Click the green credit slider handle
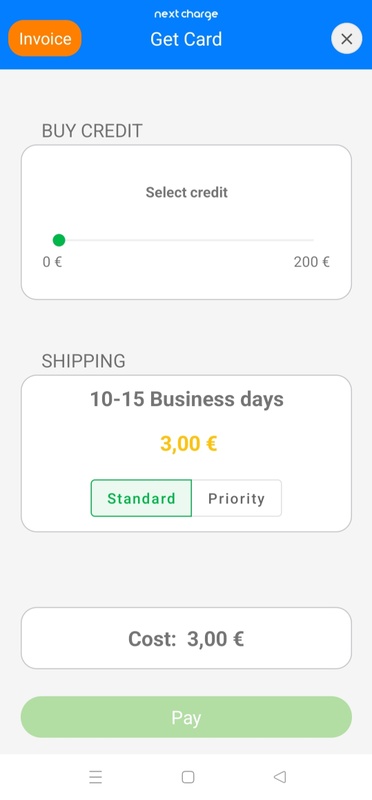 tap(59, 240)
